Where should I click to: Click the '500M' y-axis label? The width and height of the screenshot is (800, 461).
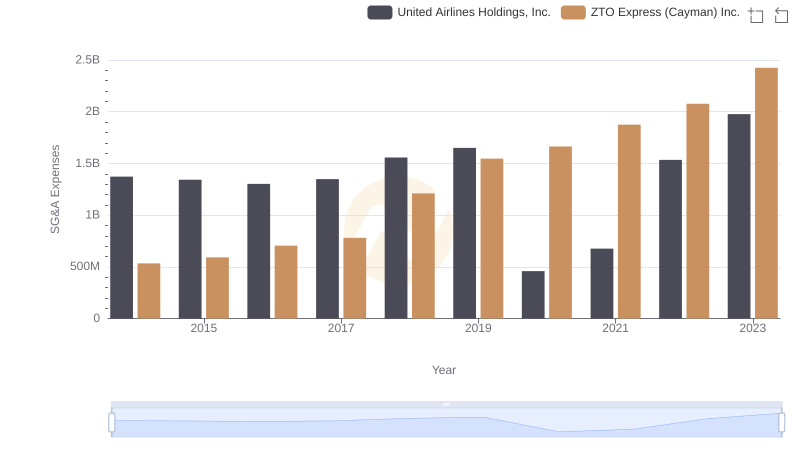(x=85, y=267)
